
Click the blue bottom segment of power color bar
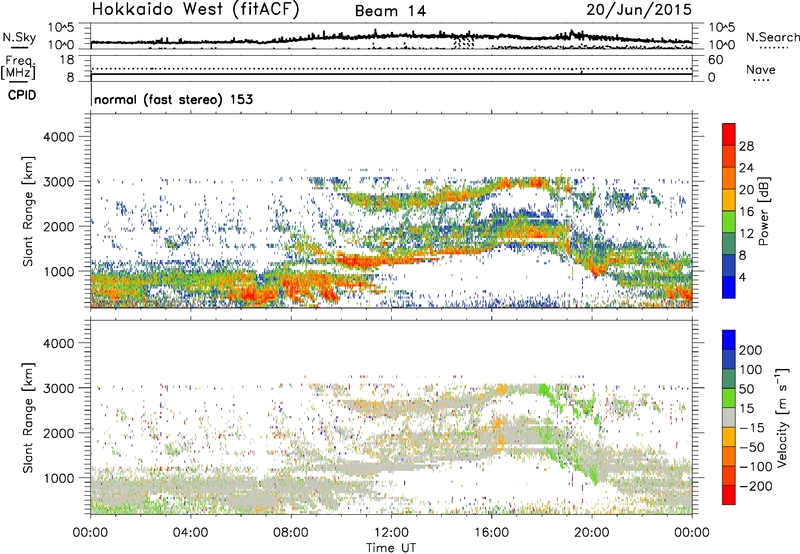pyautogui.click(x=729, y=287)
